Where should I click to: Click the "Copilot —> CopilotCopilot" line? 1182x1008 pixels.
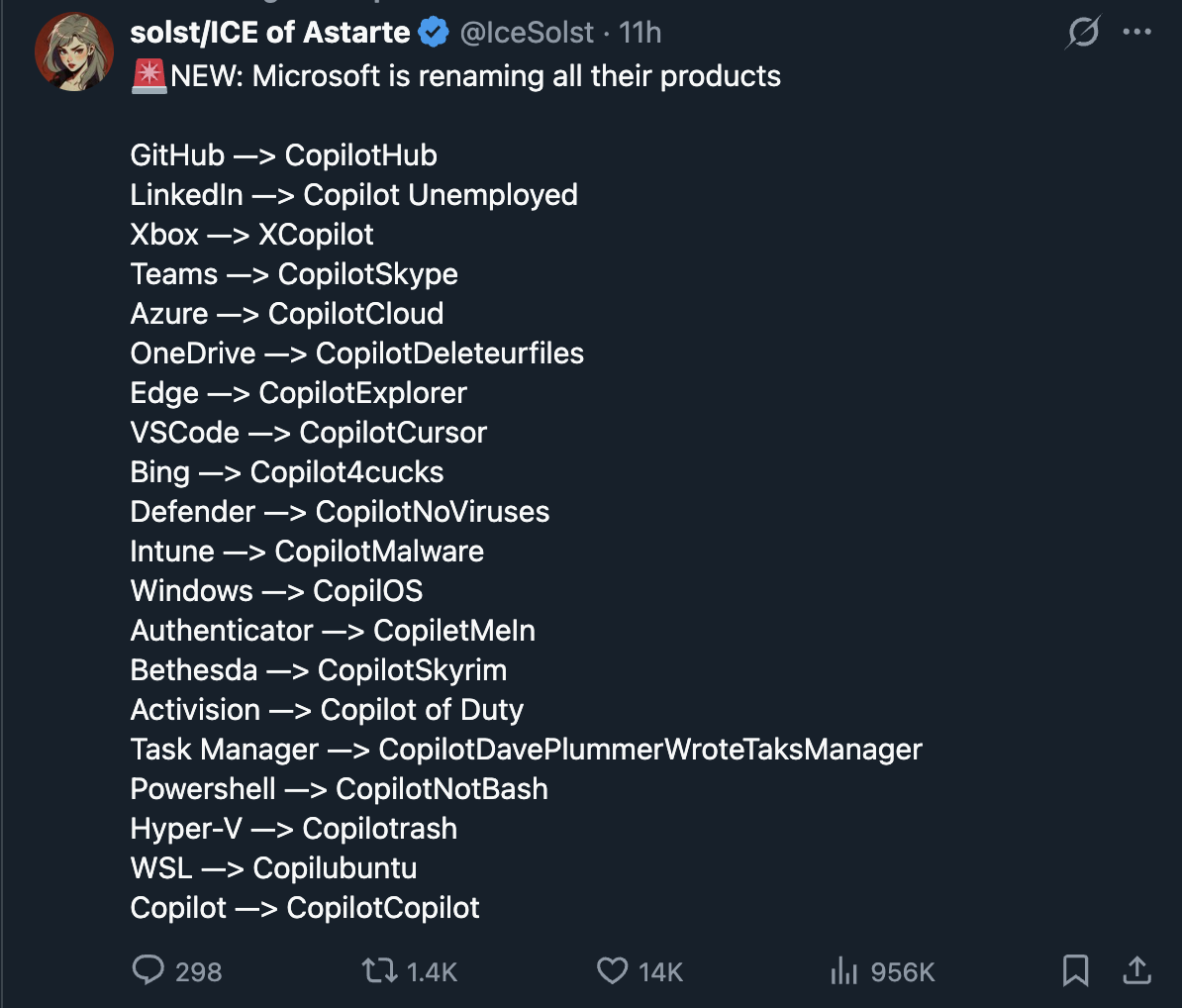305,908
